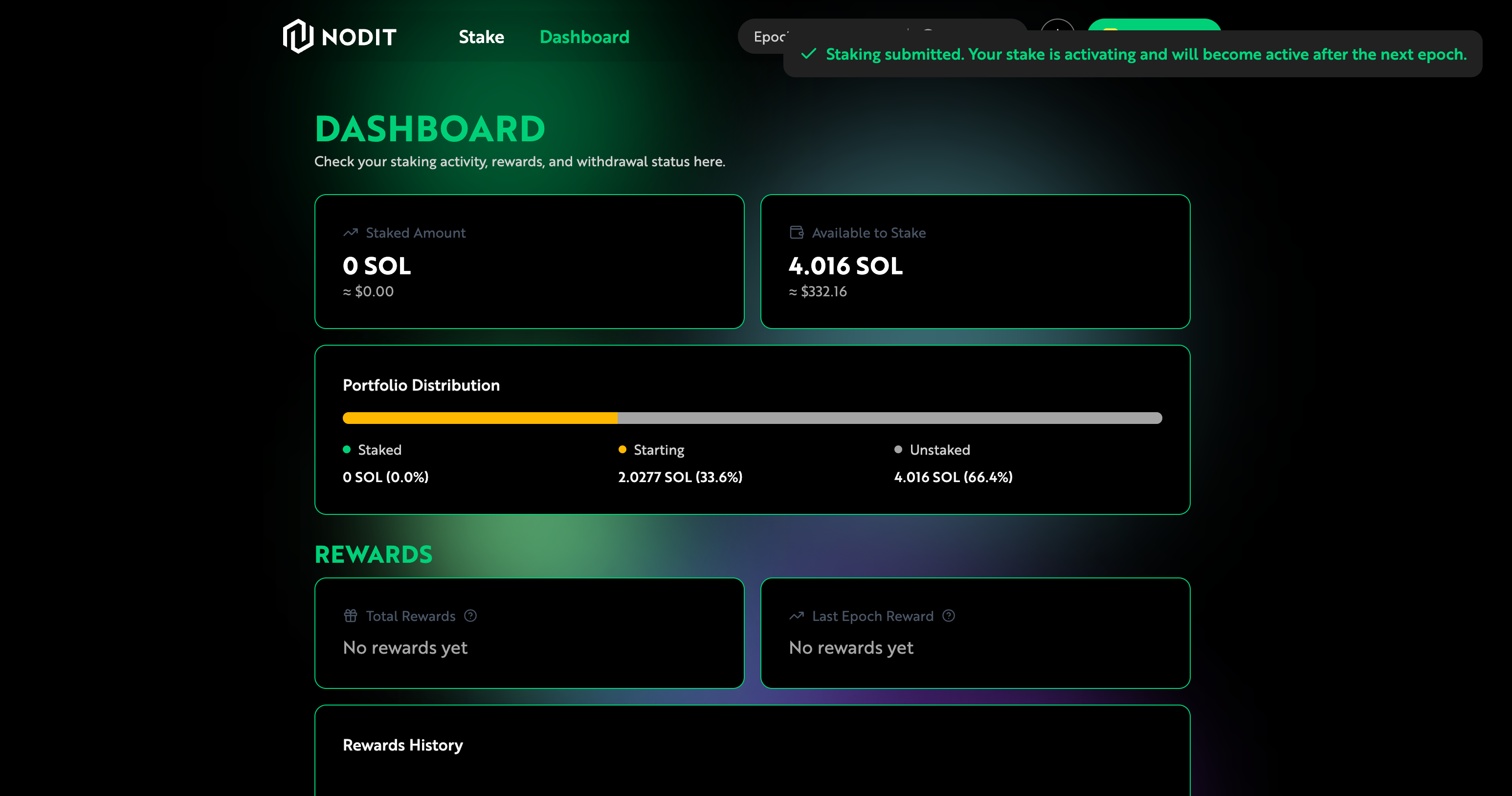Screen dimensions: 1512x796
Task: Click the '4.016 SOL' available balance value
Action: (846, 266)
